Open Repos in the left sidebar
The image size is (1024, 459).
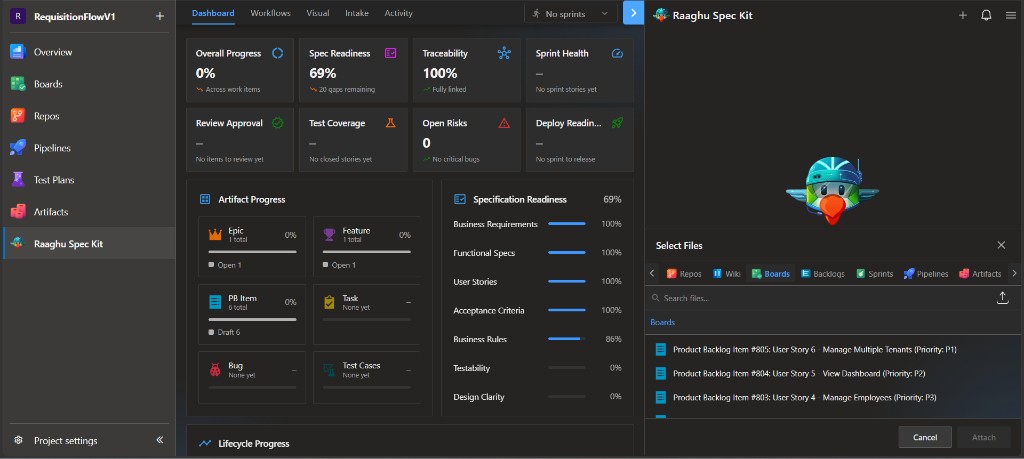[x=88, y=116]
